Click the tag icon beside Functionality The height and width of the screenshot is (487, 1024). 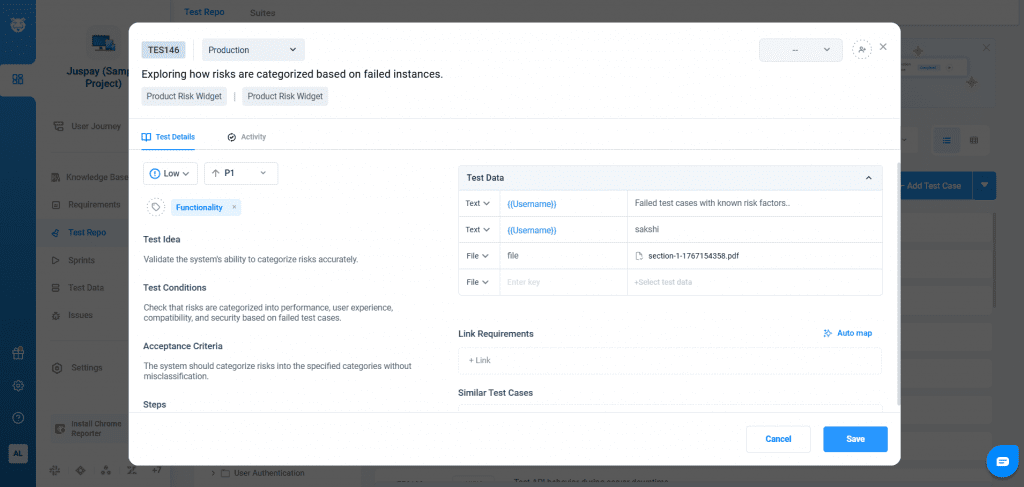156,207
